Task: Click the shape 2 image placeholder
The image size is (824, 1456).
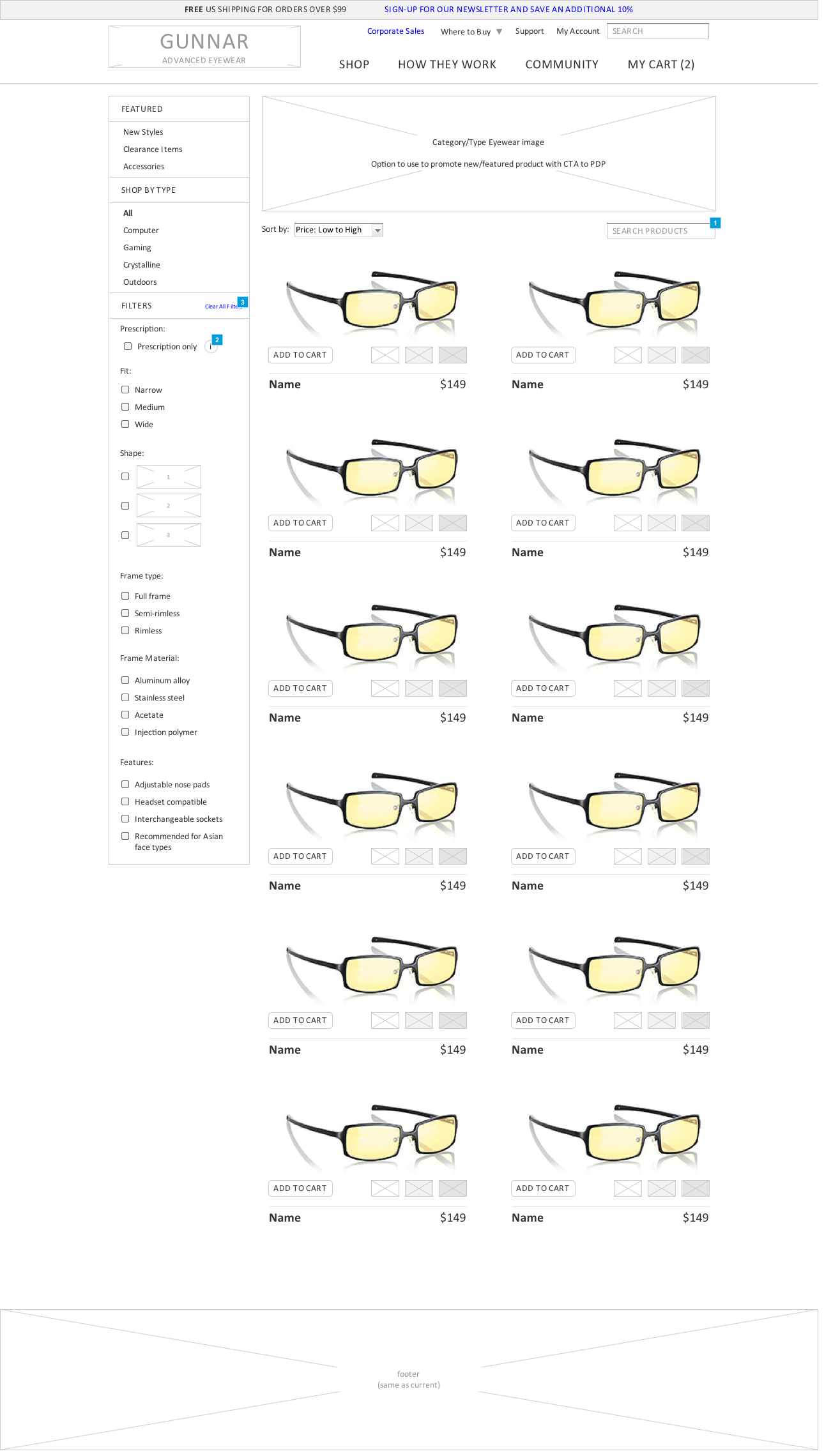Action: (169, 506)
